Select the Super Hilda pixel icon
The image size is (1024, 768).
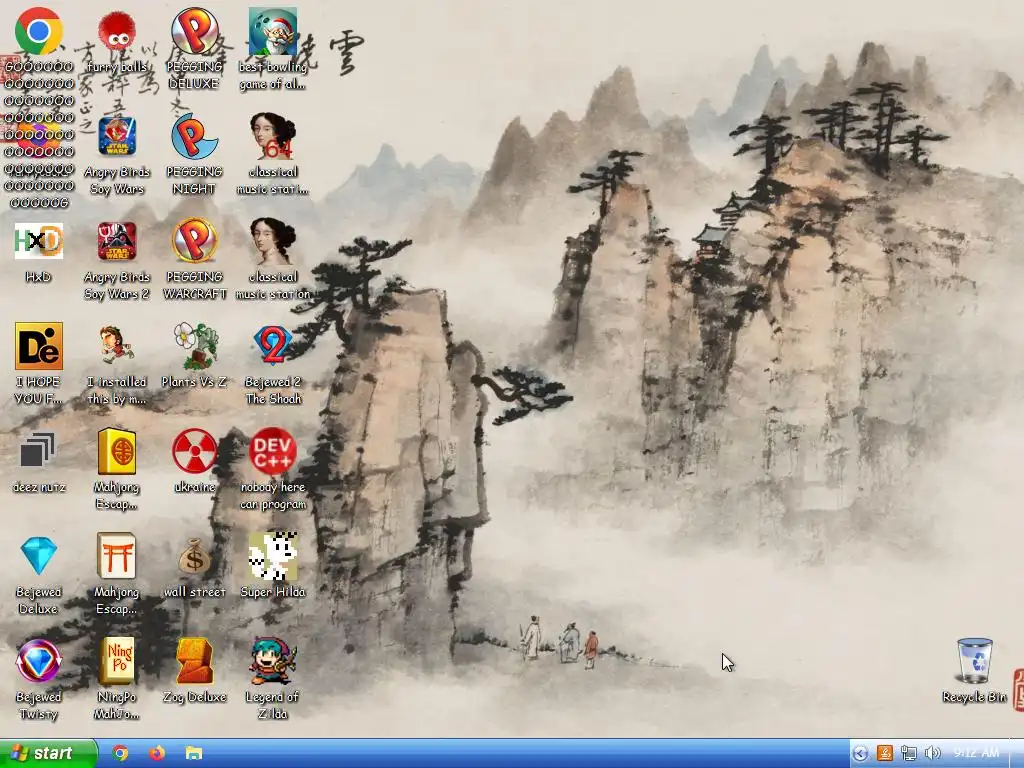[x=272, y=556]
